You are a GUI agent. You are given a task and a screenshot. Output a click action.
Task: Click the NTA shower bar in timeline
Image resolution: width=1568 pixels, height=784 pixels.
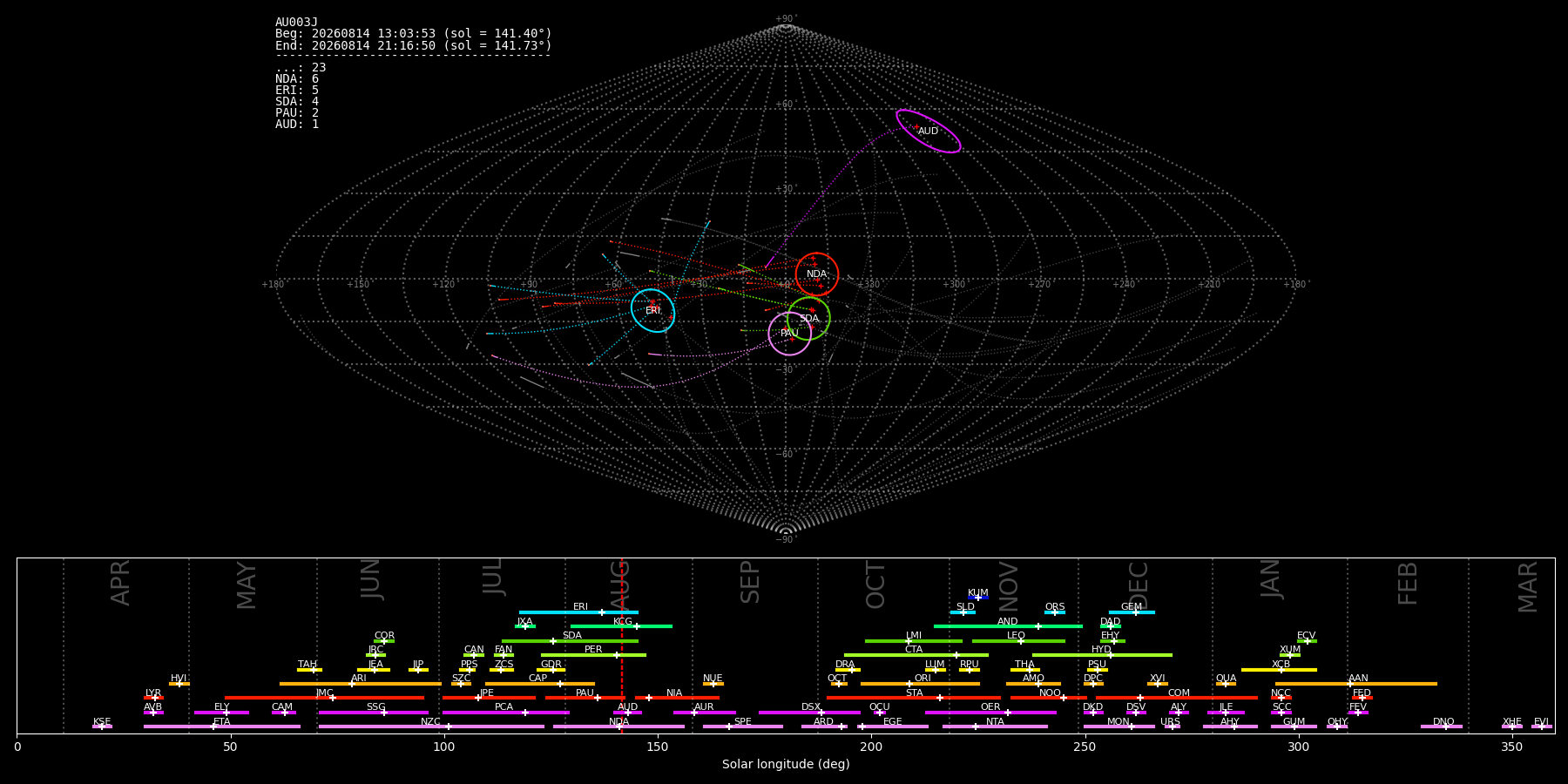point(995,727)
